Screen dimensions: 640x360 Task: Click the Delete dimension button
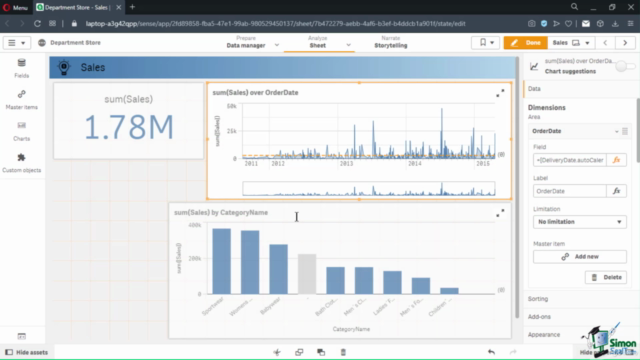[x=606, y=277]
